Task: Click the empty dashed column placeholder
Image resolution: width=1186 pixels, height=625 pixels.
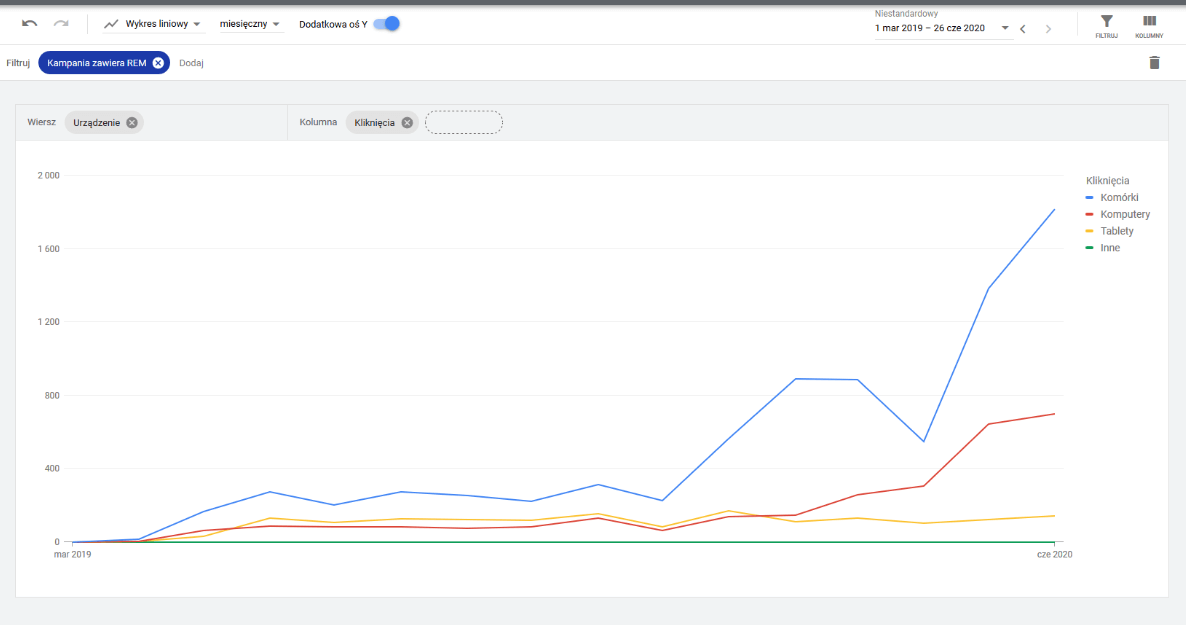Action: point(464,123)
